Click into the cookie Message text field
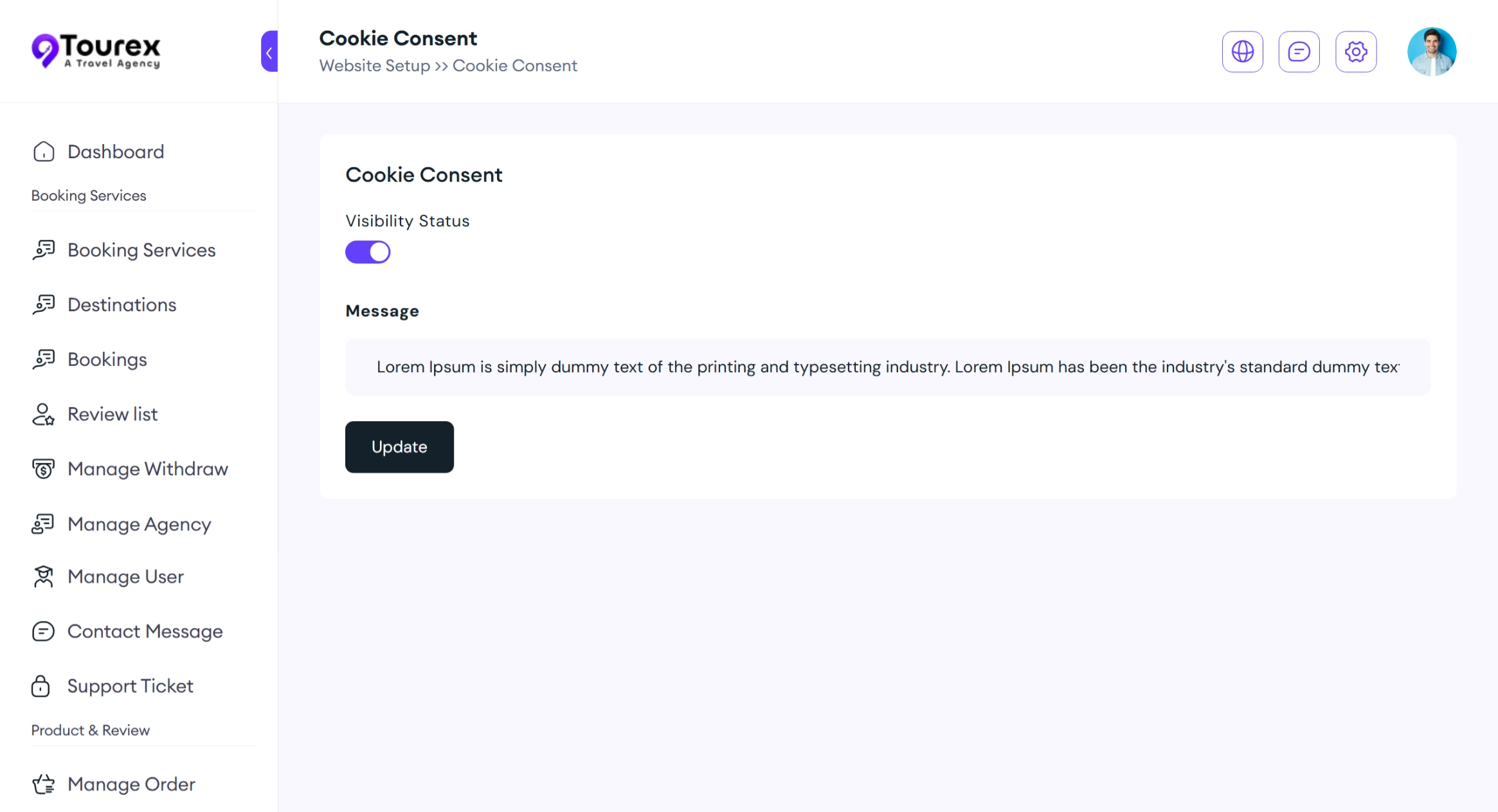 point(887,367)
